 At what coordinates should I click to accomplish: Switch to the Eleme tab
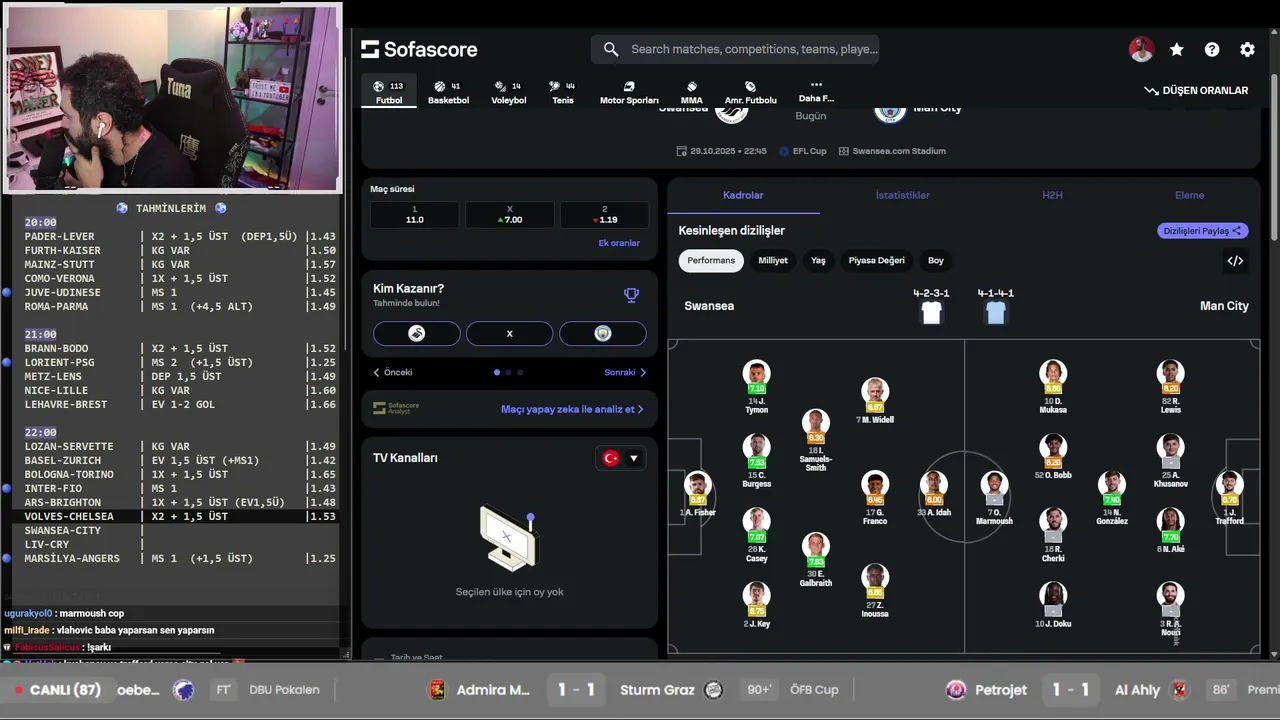pos(1189,195)
